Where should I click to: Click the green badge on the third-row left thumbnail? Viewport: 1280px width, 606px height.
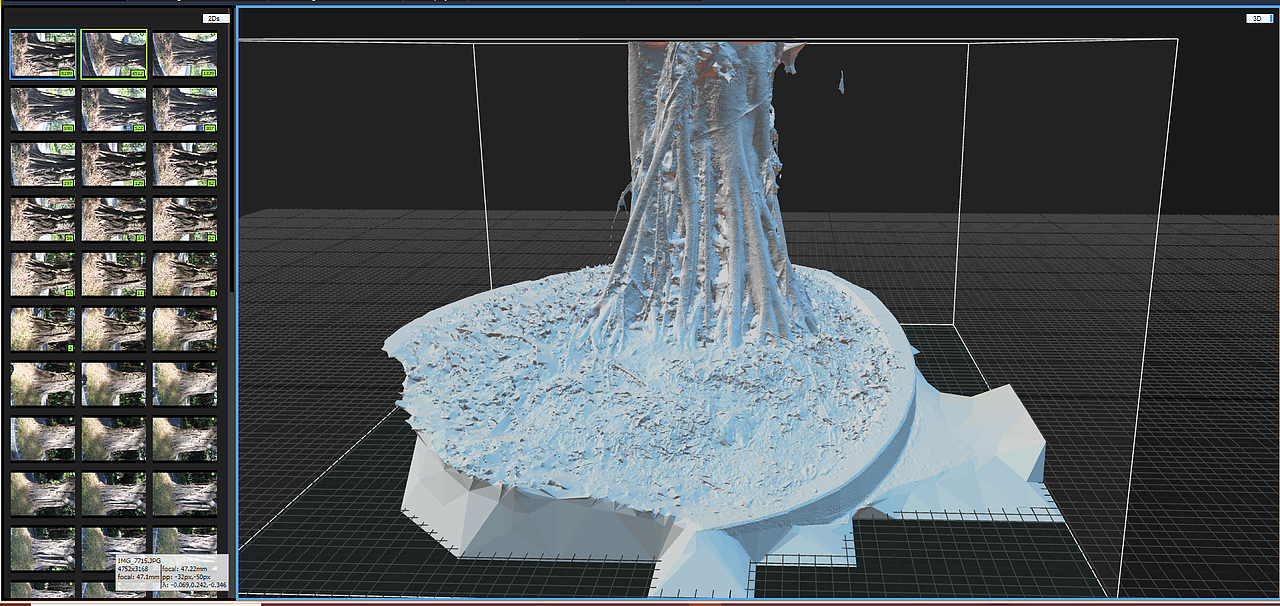coord(68,181)
